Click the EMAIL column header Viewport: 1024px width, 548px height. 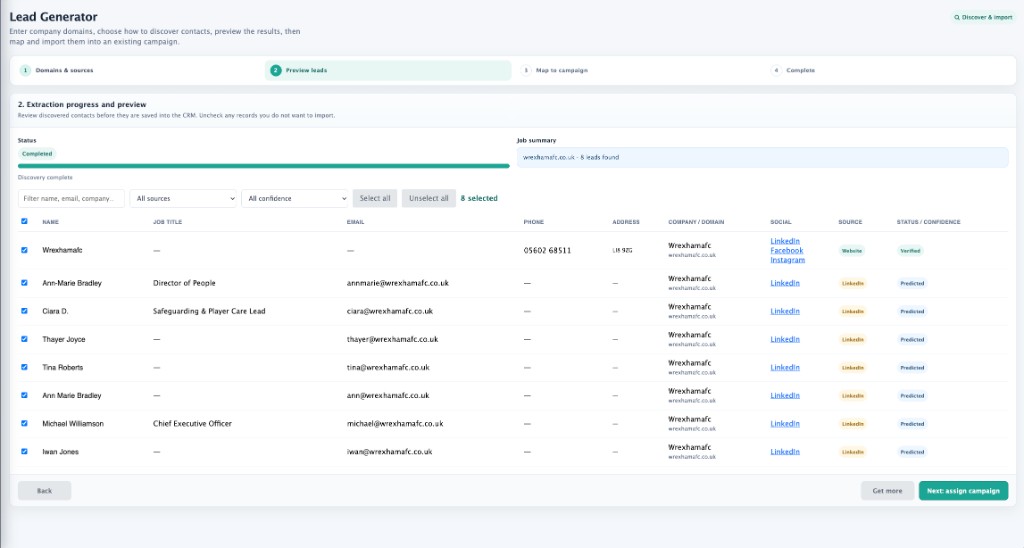(x=355, y=222)
